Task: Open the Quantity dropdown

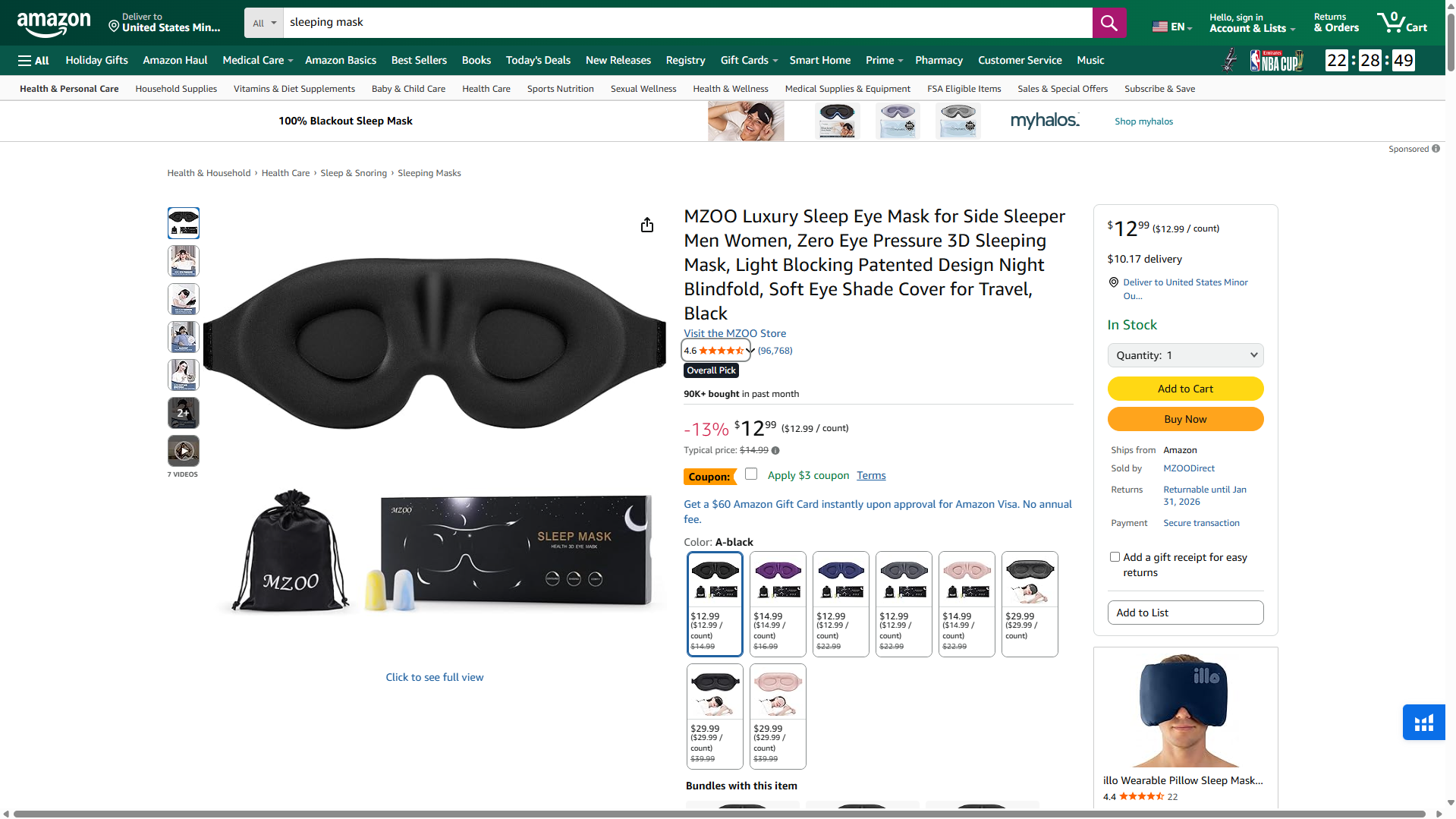Action: point(1184,354)
